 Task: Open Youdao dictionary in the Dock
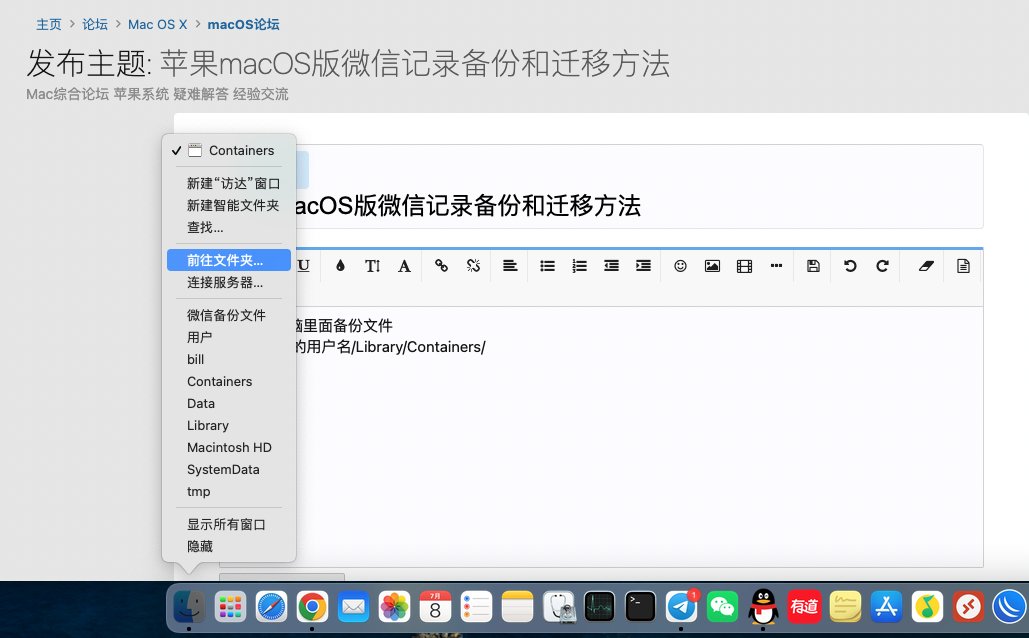pos(804,606)
